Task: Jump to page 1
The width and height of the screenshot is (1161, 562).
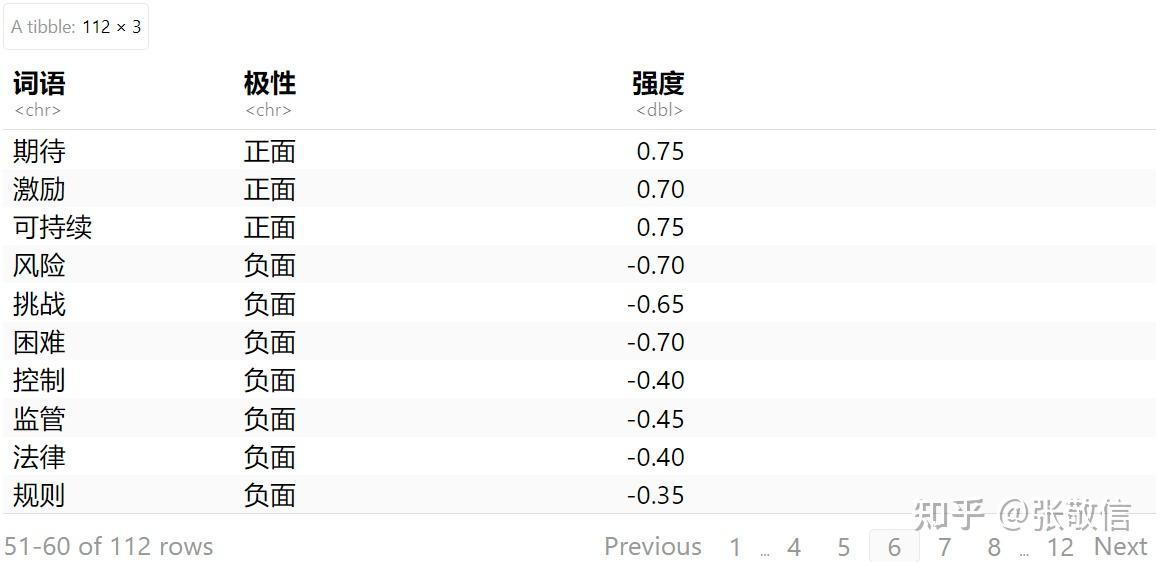Action: (x=735, y=547)
